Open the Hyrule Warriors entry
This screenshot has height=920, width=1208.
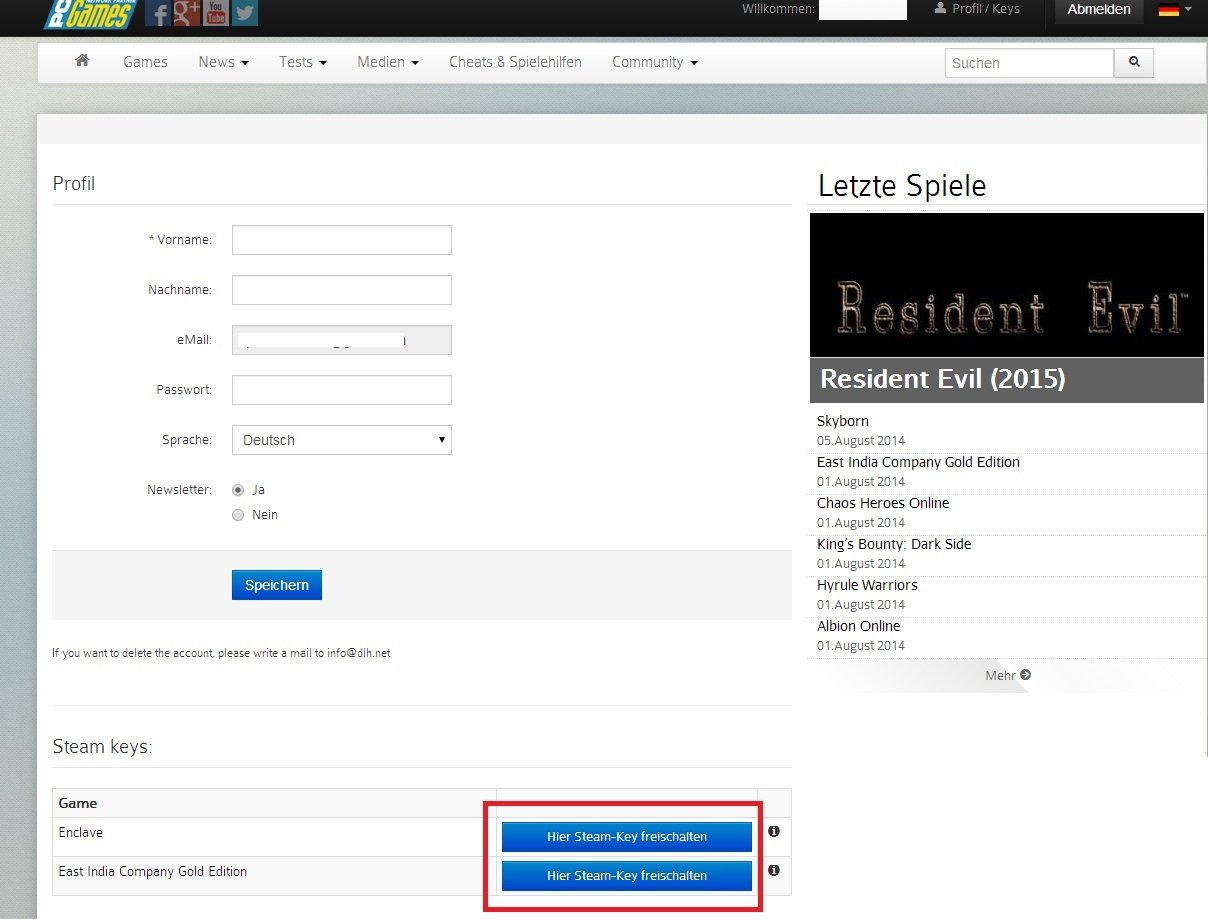[867, 585]
